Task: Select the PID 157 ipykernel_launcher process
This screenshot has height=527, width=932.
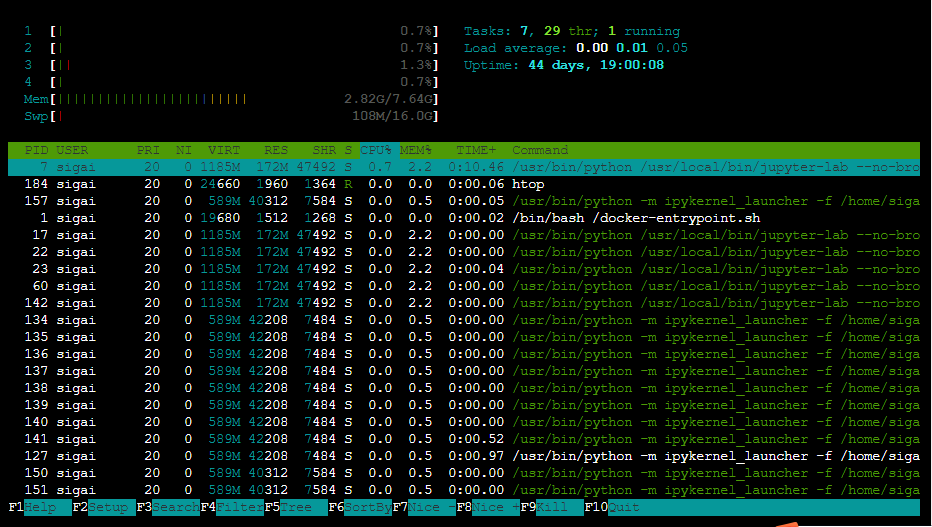Action: coord(464,201)
